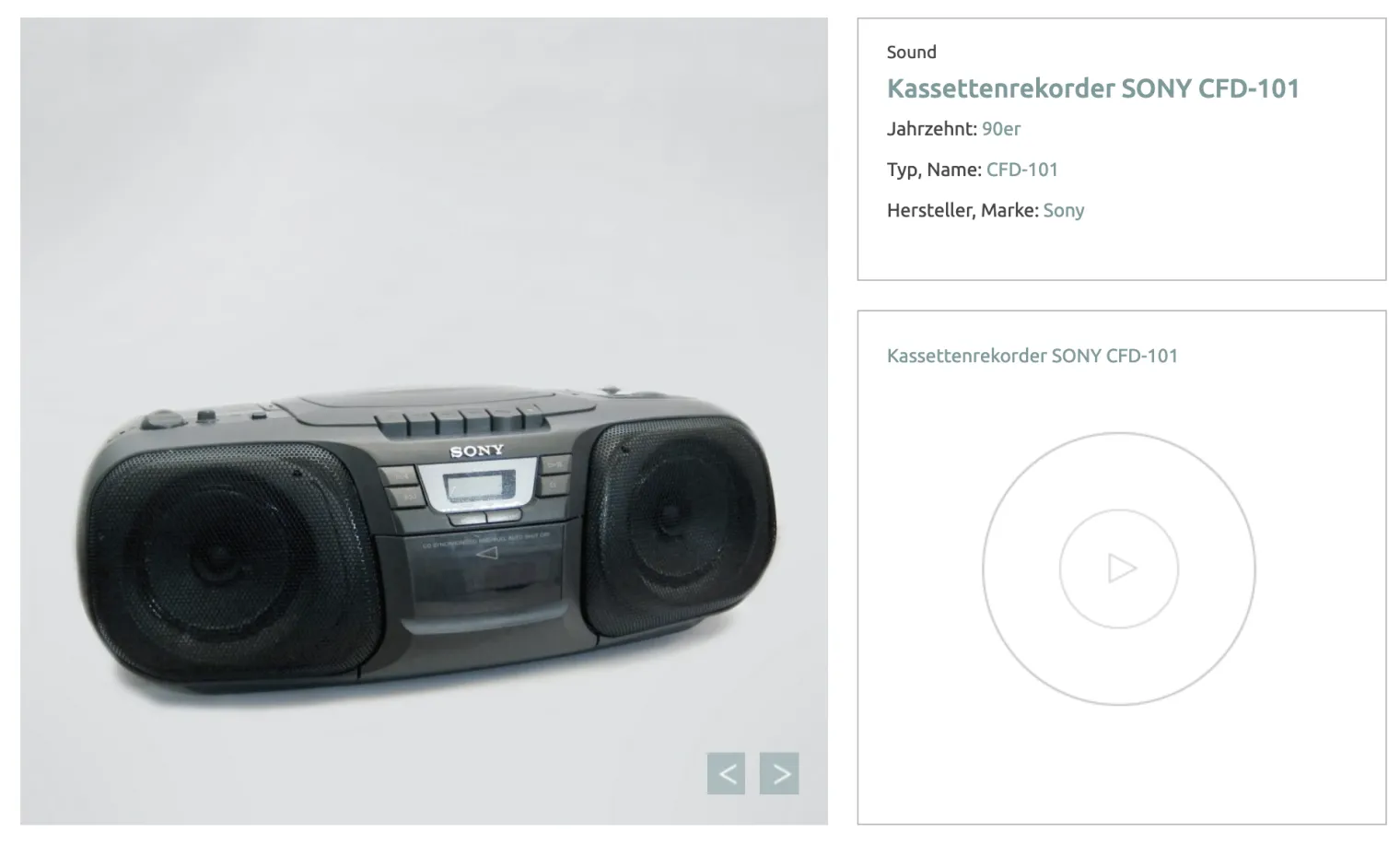Click the Hersteller, Marke label
Screen dimensions: 1400x844
coord(962,210)
